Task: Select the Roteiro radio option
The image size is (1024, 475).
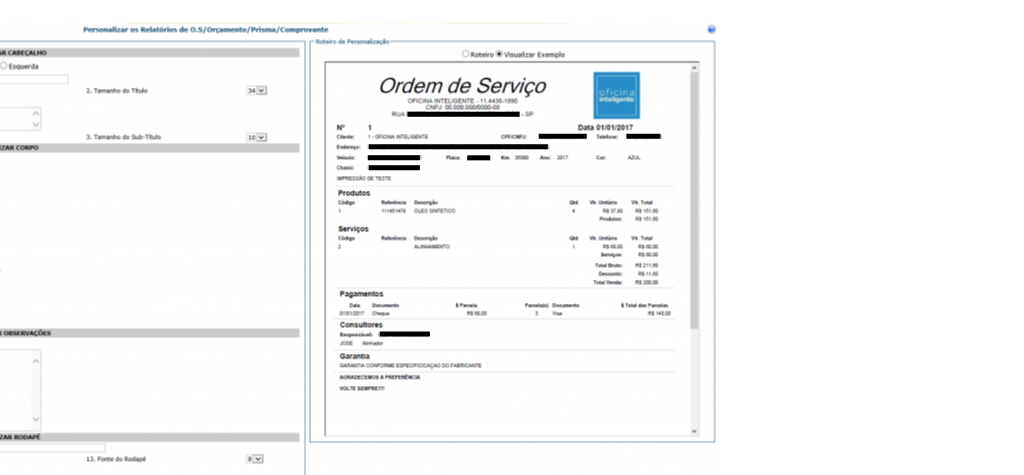Action: (x=466, y=54)
